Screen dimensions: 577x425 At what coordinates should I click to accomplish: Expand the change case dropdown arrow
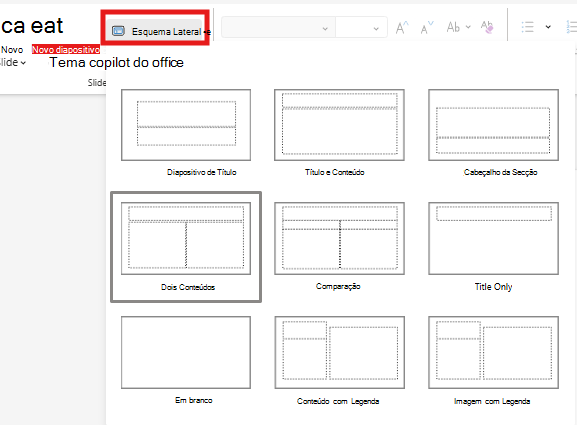468,27
